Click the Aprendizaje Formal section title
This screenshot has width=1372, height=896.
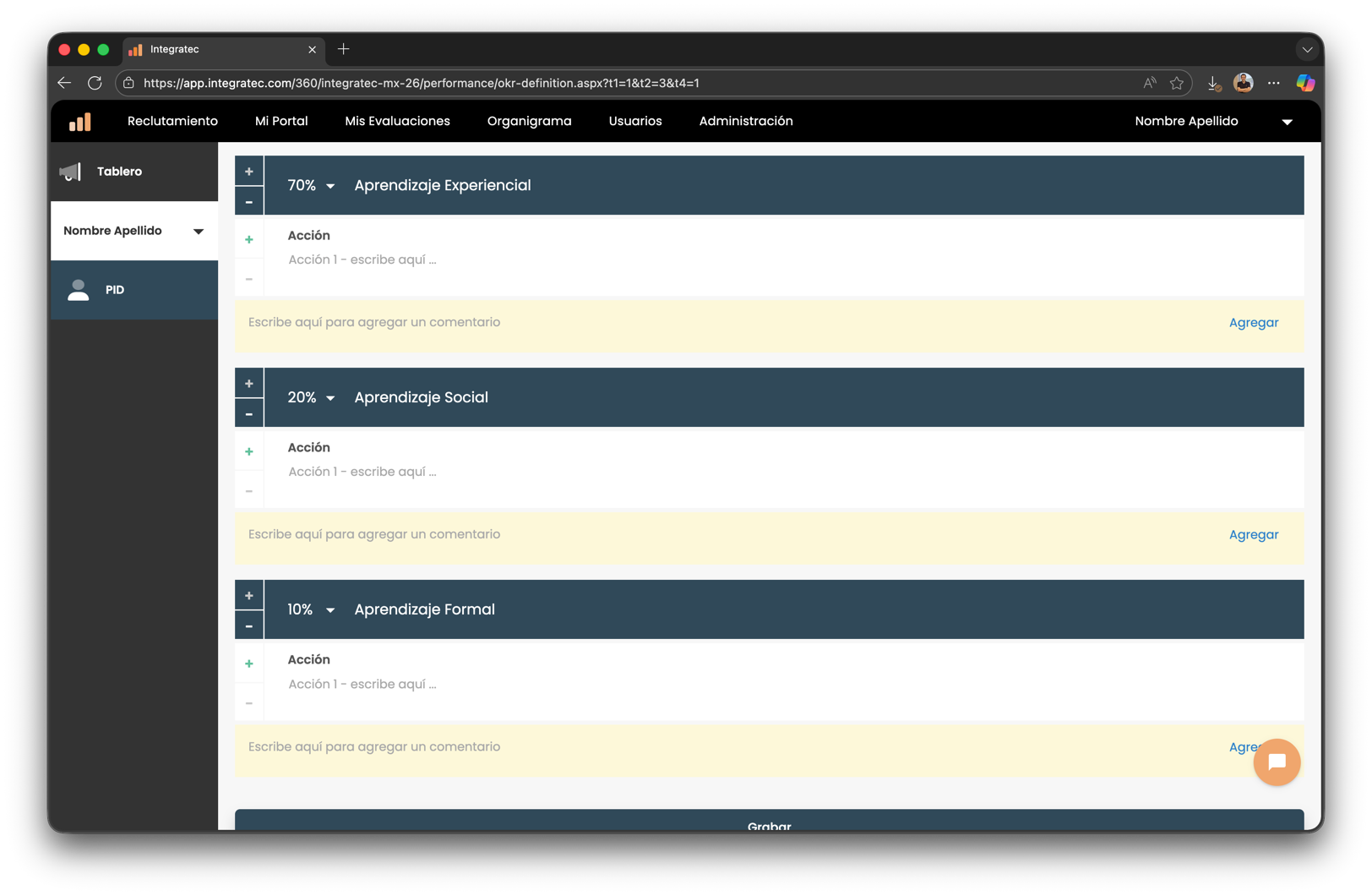[x=425, y=610]
